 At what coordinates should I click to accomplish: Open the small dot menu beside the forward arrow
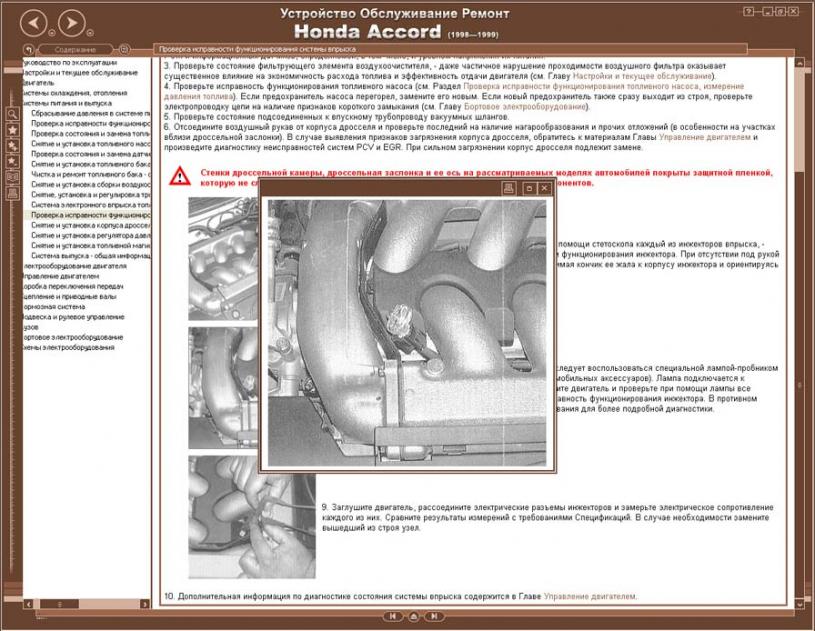(x=90, y=33)
